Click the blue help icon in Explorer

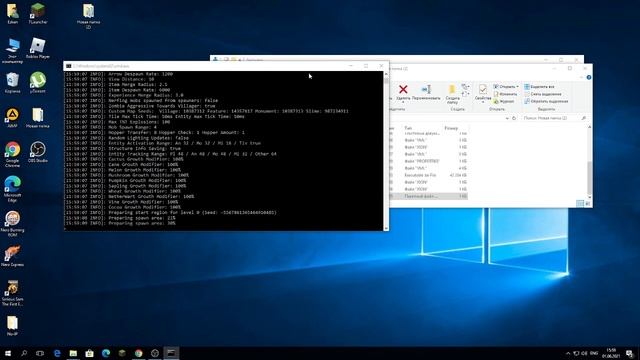click(589, 77)
